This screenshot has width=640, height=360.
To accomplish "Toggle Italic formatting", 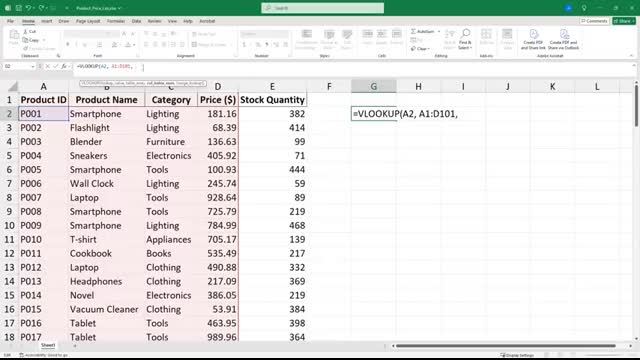I will tap(76, 44).
